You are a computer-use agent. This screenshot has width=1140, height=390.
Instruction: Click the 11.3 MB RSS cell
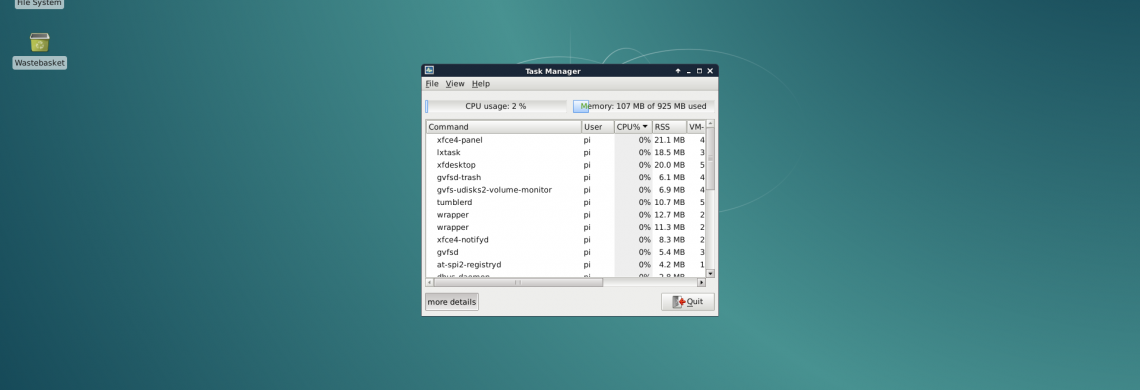coord(670,227)
